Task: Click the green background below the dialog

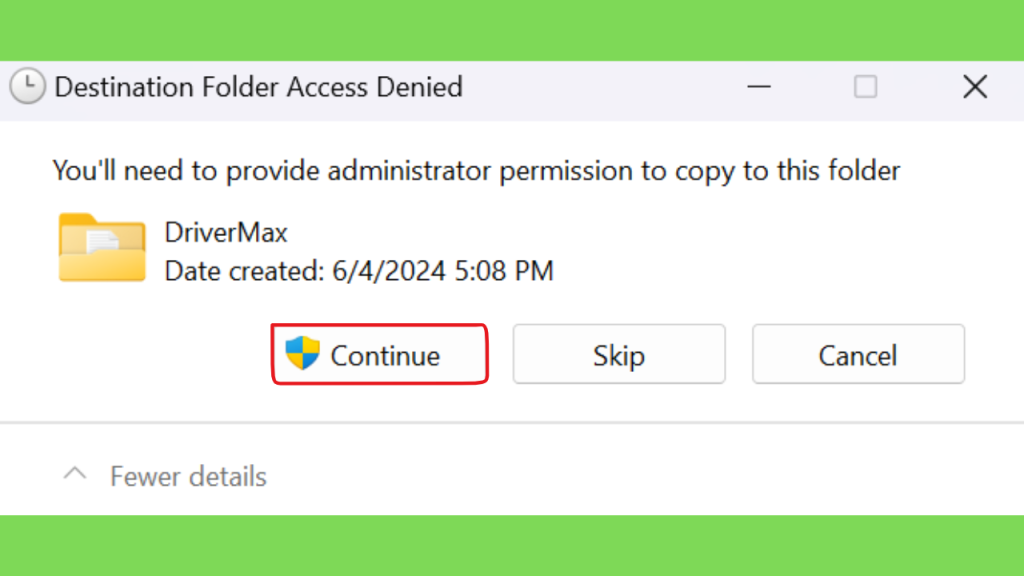Action: 512,546
